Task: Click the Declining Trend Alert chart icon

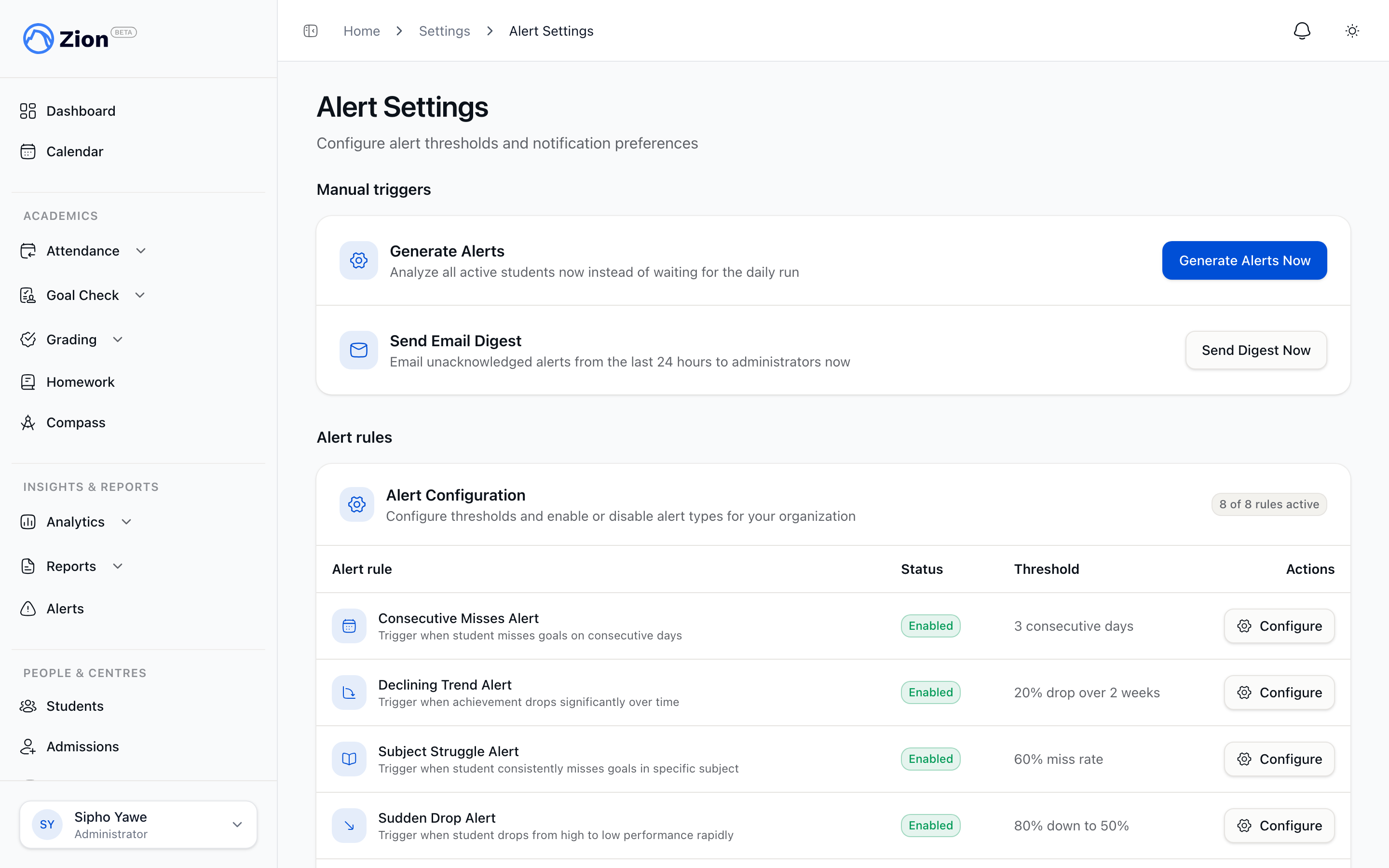Action: pos(349,692)
